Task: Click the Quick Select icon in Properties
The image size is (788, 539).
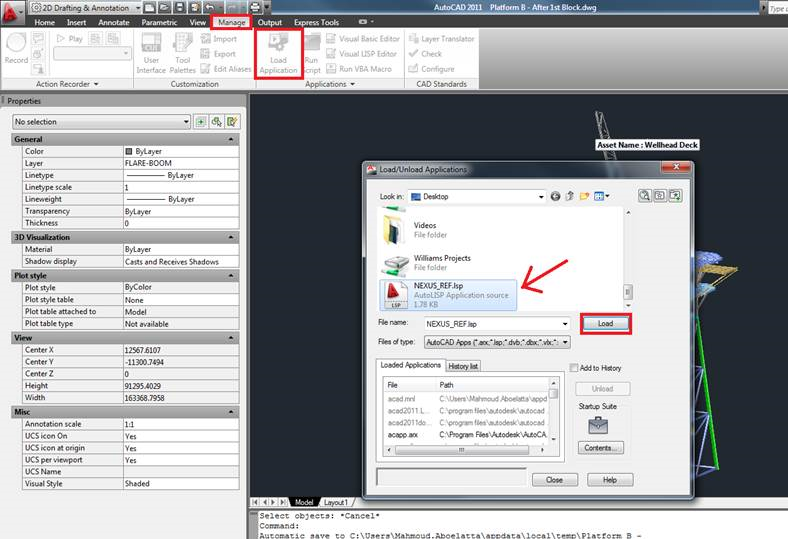Action: (233, 121)
